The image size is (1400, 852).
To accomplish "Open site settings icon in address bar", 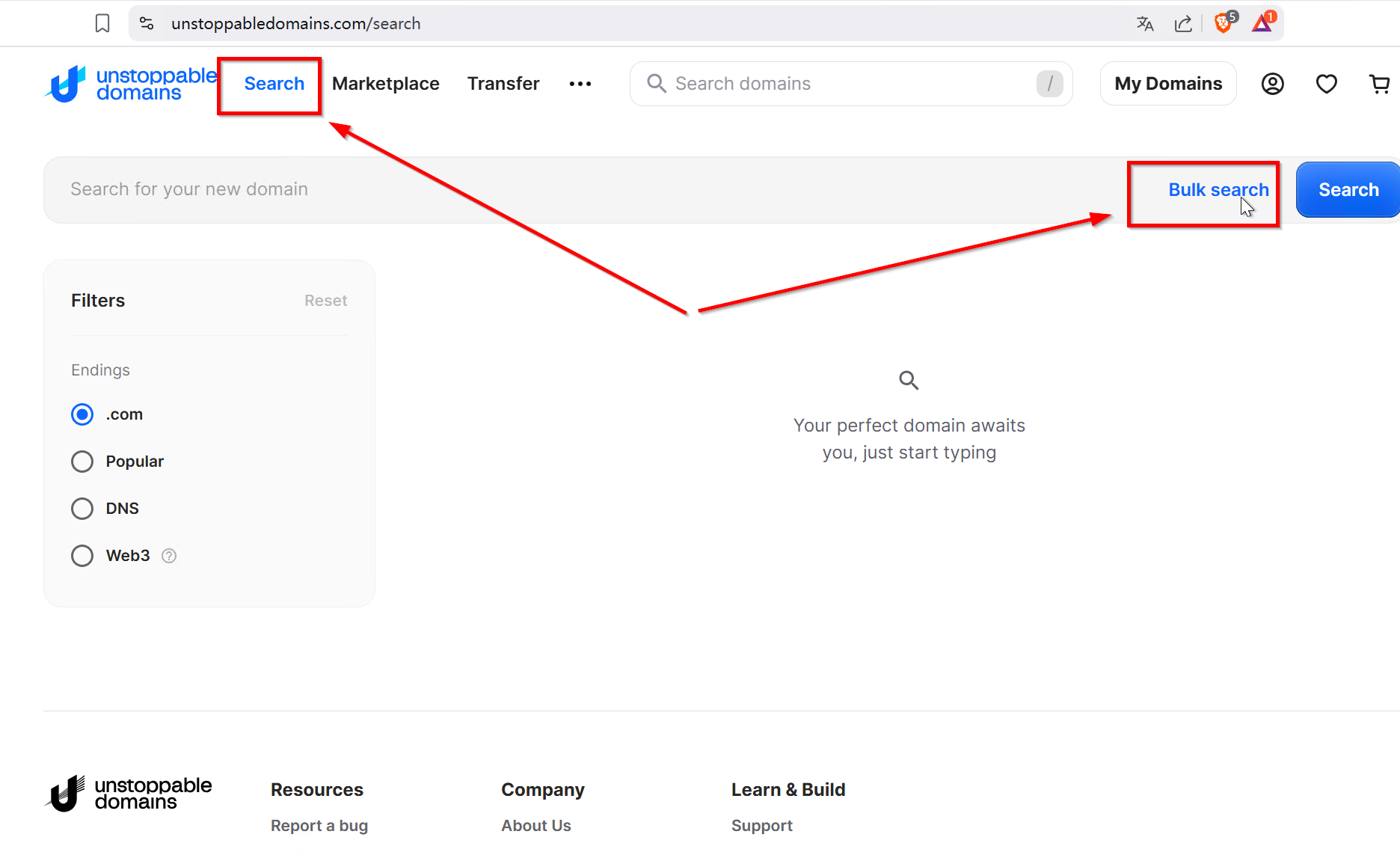I will (147, 24).
